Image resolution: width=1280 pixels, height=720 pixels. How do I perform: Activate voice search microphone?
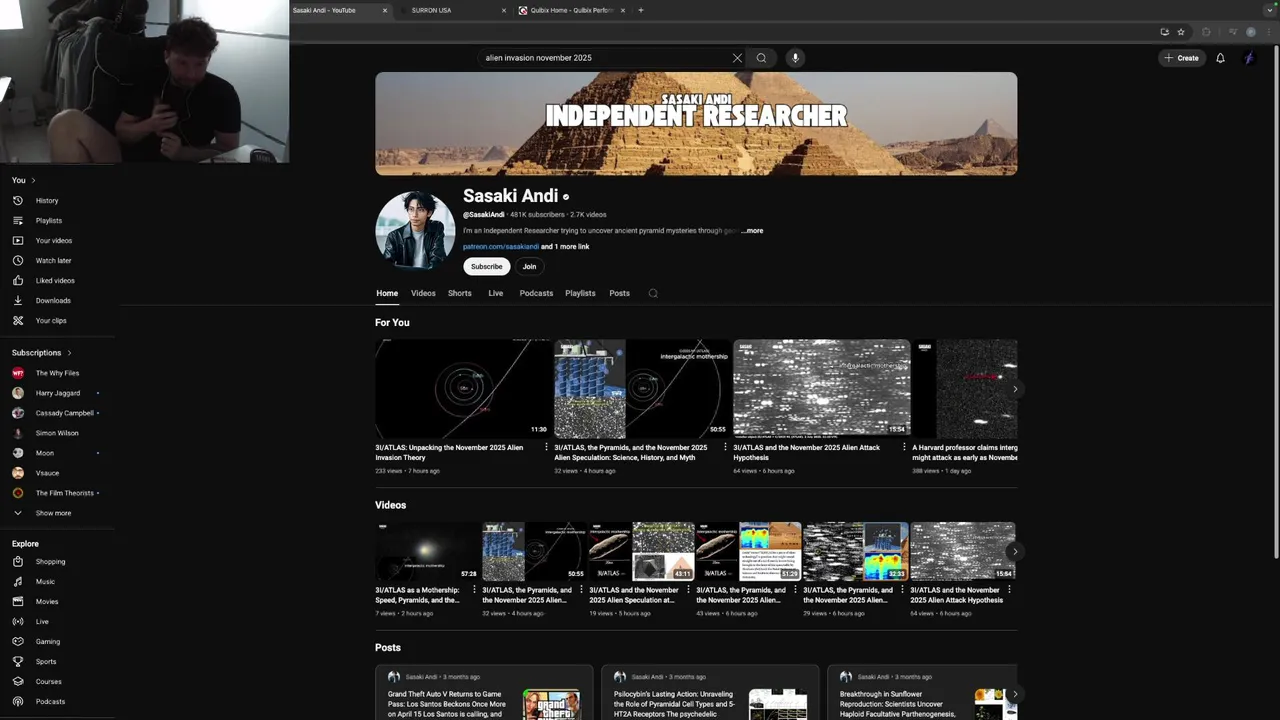point(796,58)
